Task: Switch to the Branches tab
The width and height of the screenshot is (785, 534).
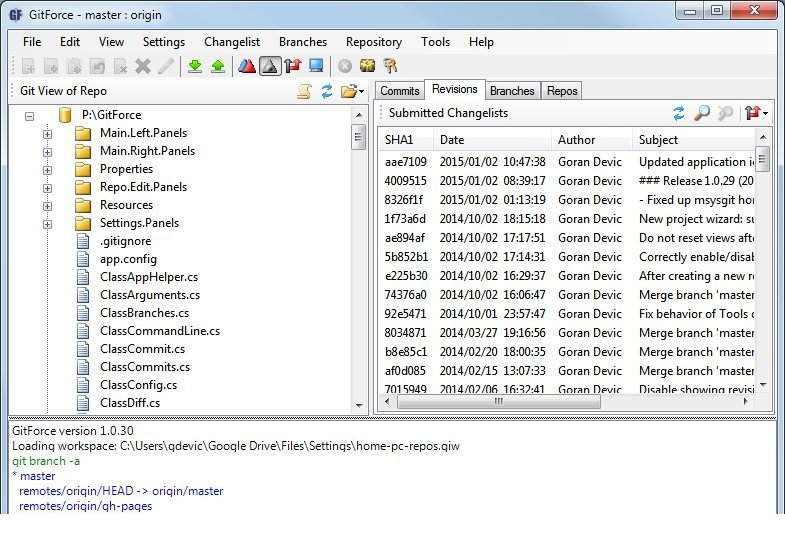Action: pos(512,91)
